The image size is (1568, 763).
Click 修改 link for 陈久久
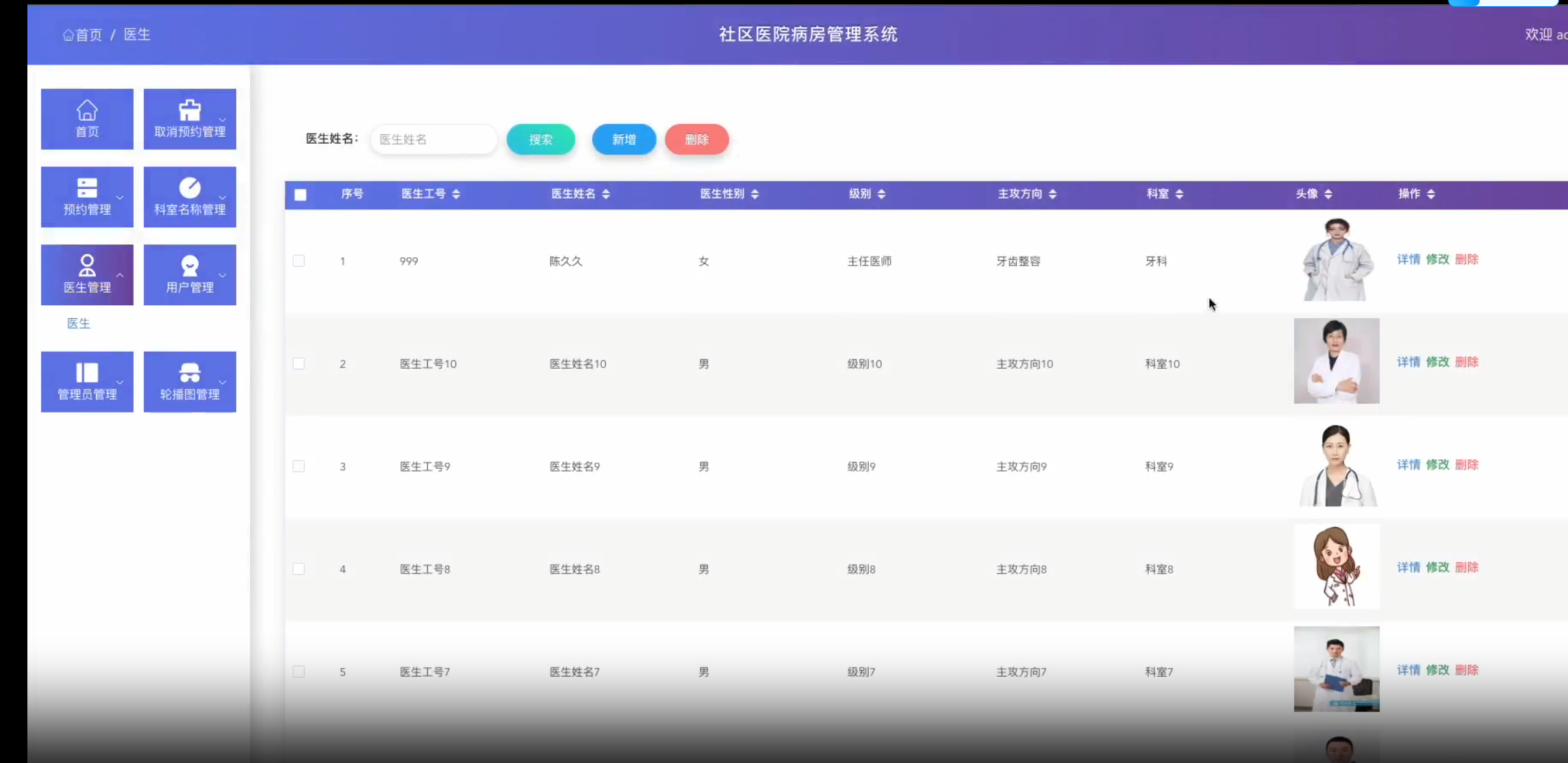click(x=1437, y=259)
